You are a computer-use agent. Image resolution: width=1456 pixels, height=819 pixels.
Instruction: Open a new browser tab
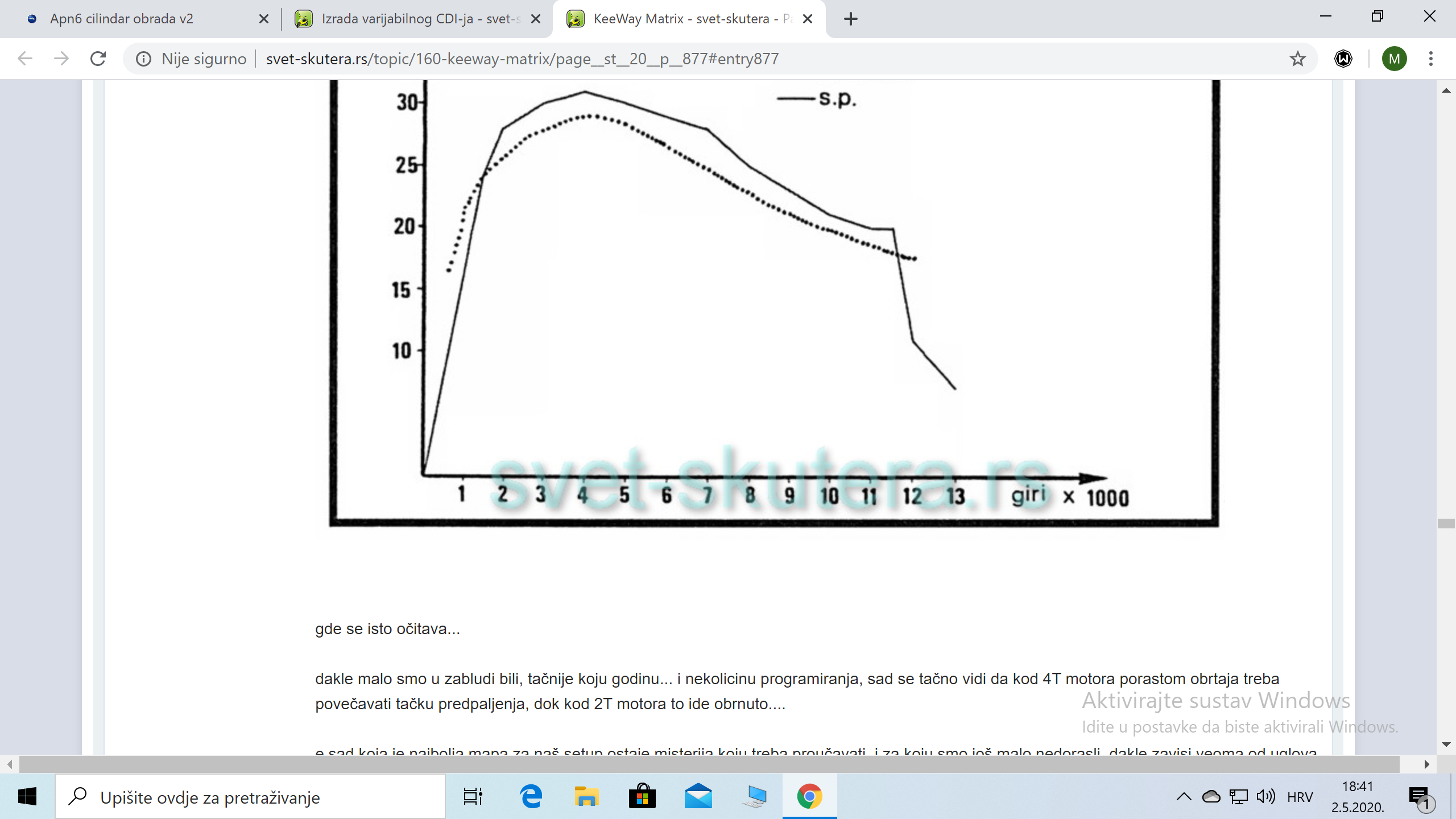tap(850, 19)
